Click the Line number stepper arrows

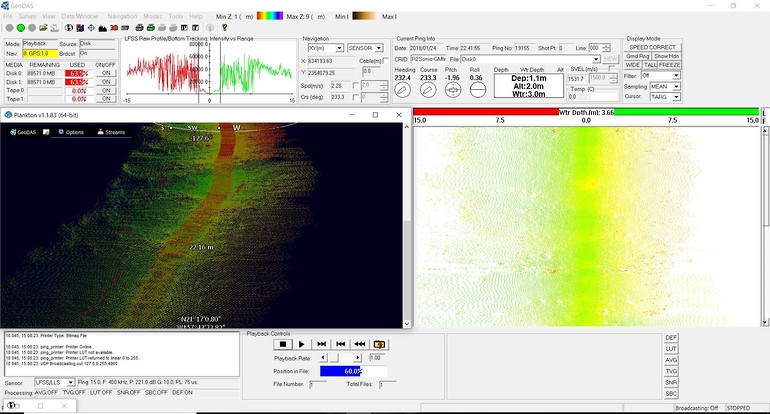(606, 48)
